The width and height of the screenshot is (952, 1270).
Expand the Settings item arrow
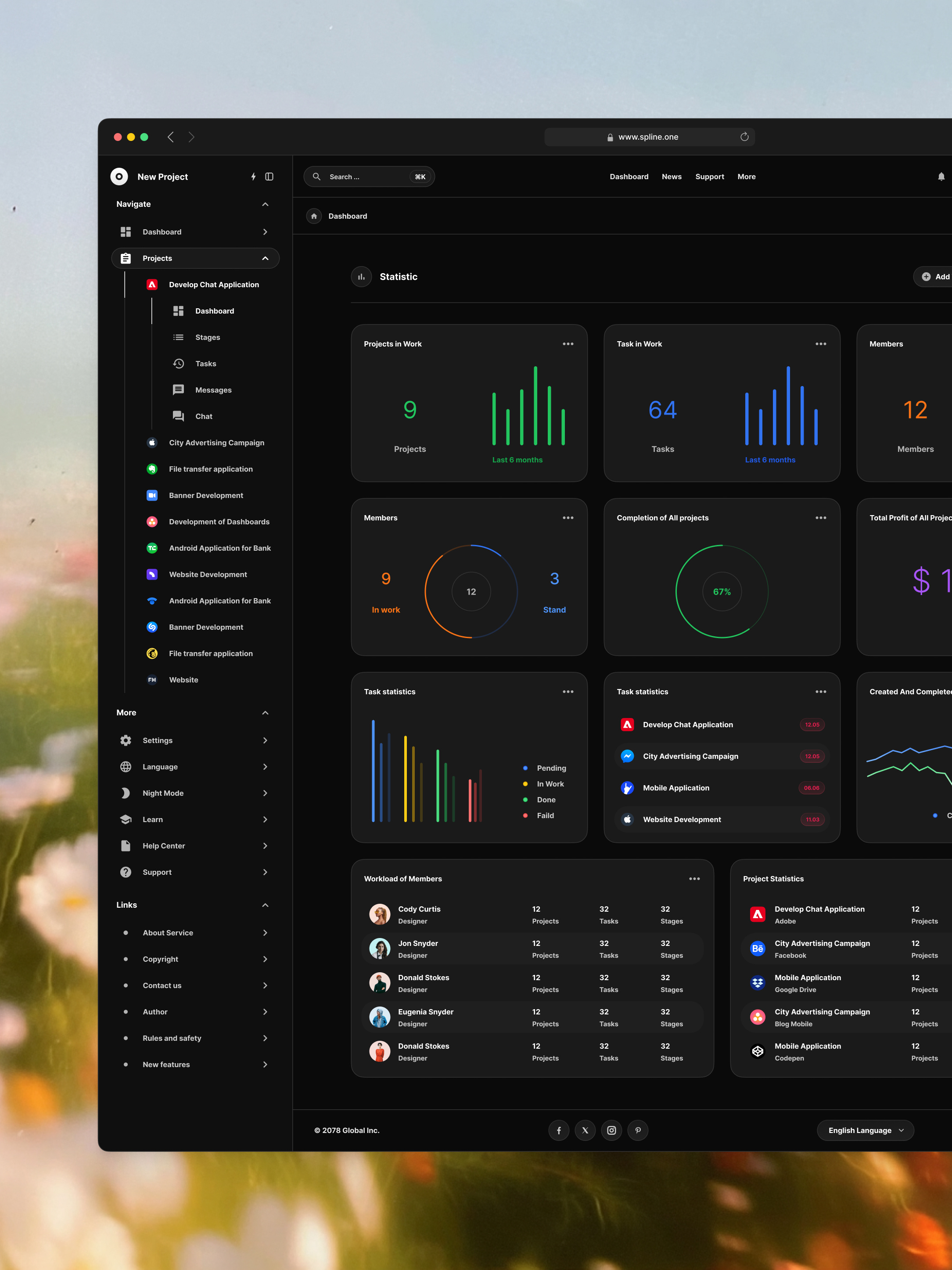click(x=265, y=741)
